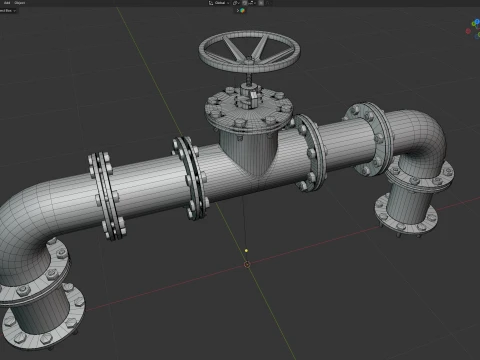This screenshot has height=360, width=480.
Task: Click the green Y axis on navigation gizmo
Action: pyautogui.click(x=474, y=24)
